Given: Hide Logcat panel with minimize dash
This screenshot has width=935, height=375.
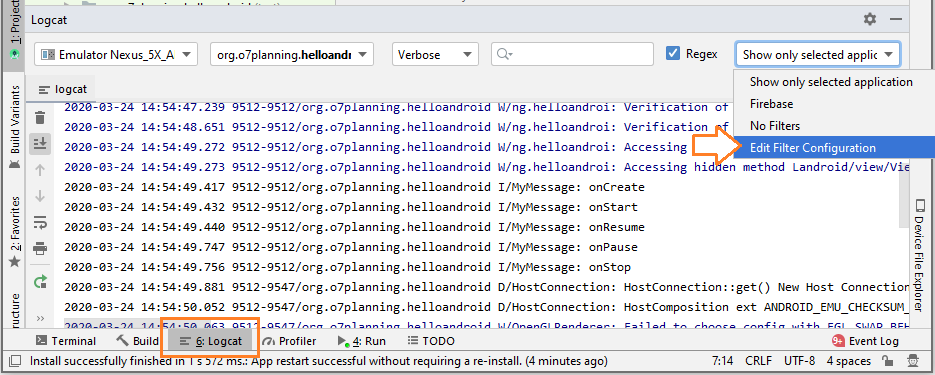Looking at the screenshot, I should pos(896,20).
